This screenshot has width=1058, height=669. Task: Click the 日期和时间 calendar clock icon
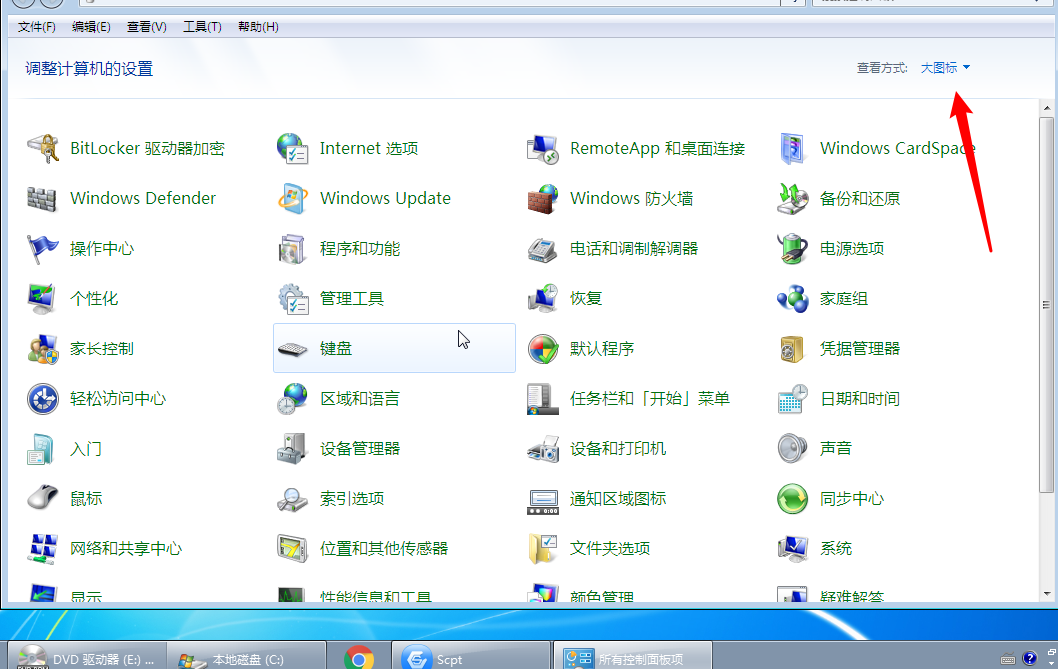[x=793, y=399]
